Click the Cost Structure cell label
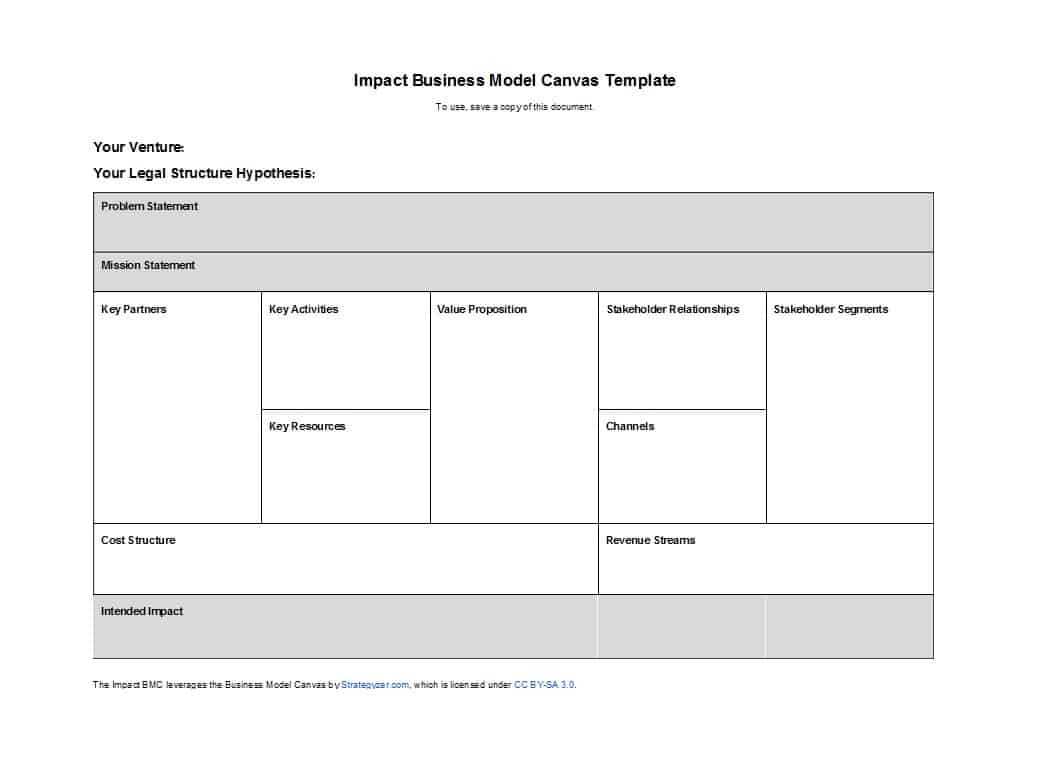The height and width of the screenshot is (759, 1039). 138,540
